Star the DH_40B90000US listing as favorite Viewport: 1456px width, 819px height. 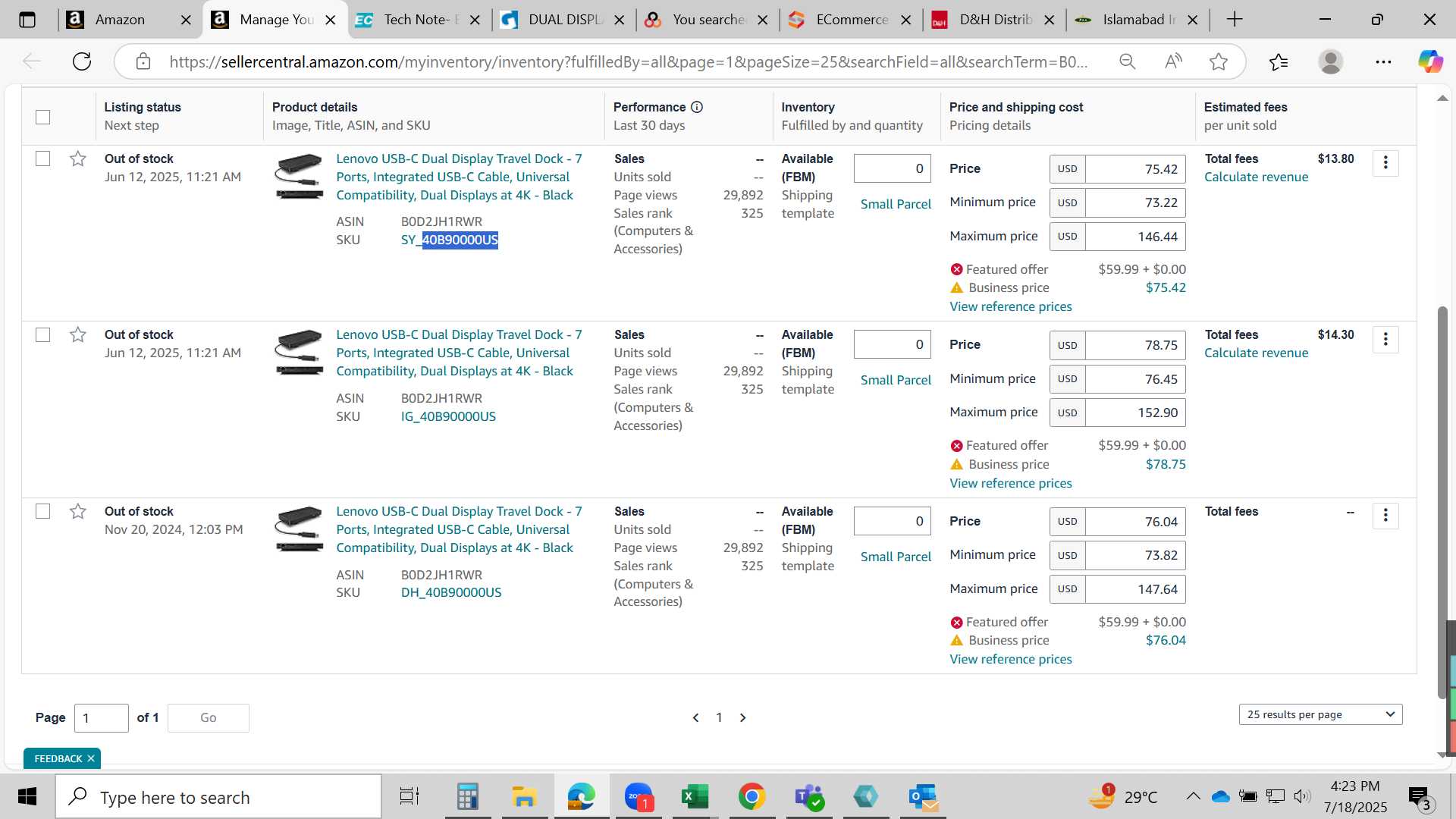tap(77, 511)
